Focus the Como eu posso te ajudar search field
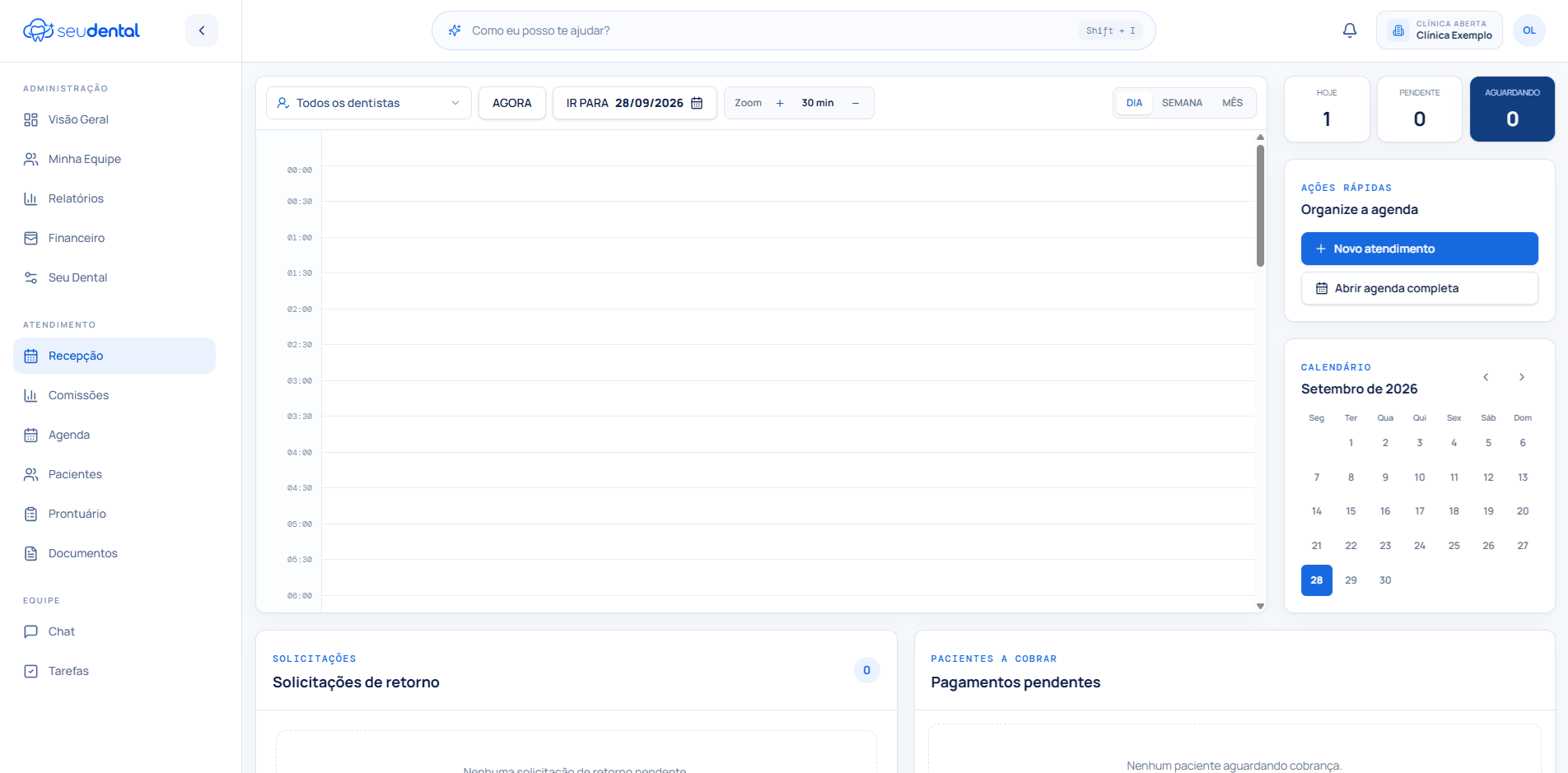1568x773 pixels. [x=794, y=30]
